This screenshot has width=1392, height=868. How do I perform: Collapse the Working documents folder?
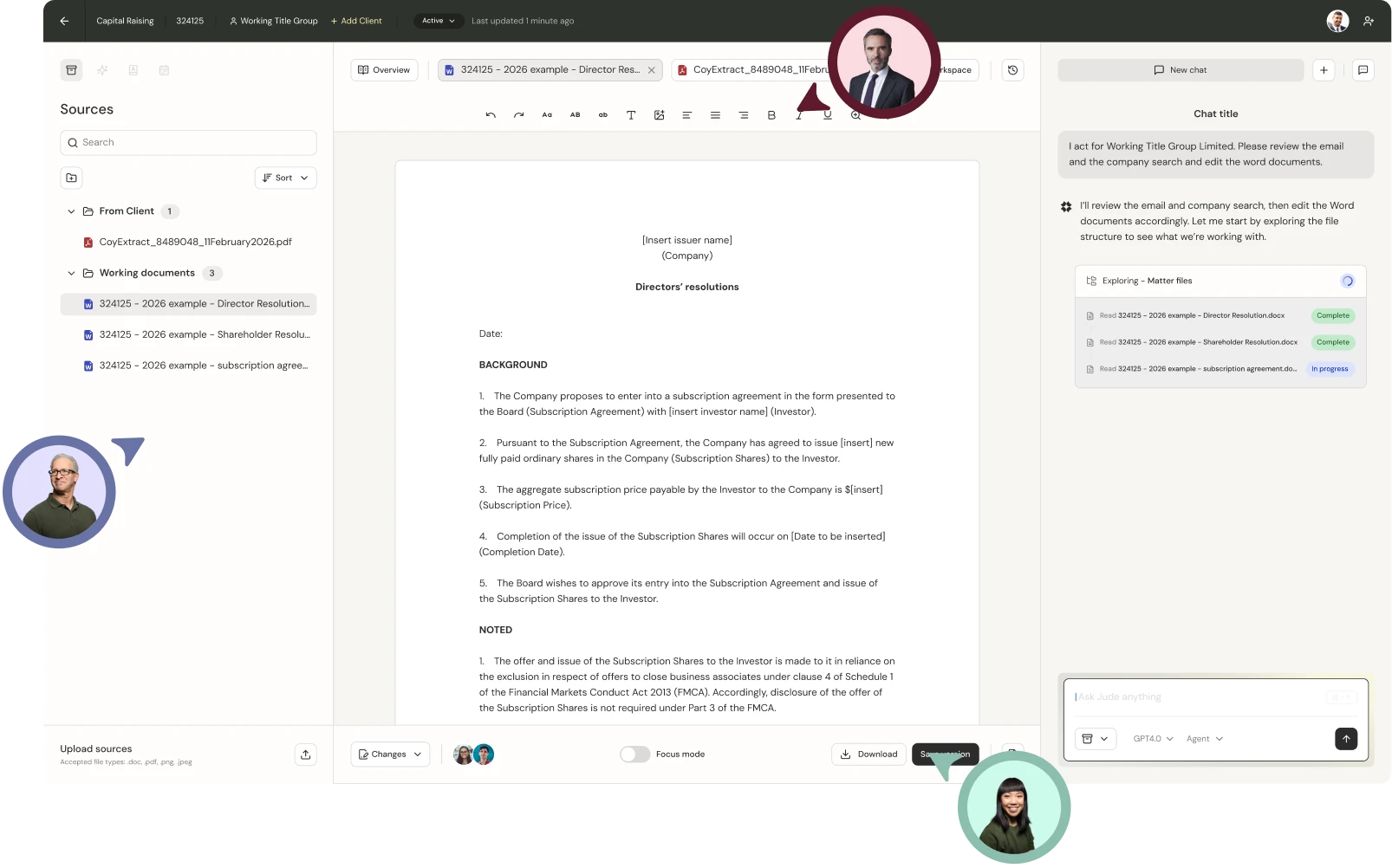[x=72, y=273]
